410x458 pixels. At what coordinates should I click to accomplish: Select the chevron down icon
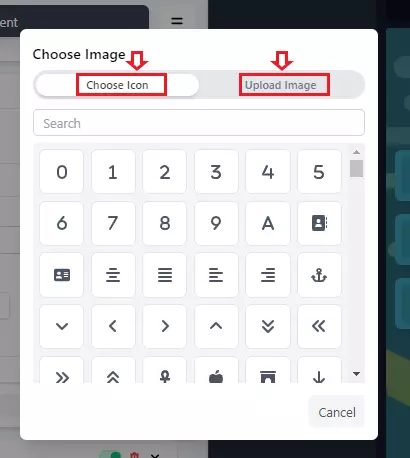(x=62, y=326)
